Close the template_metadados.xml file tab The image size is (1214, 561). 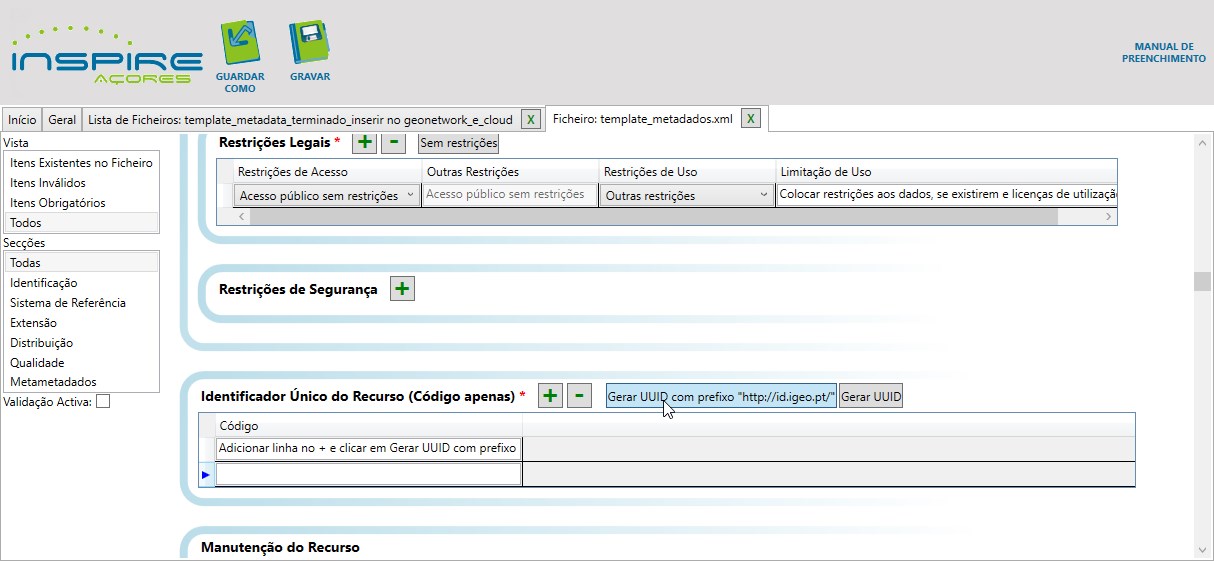click(x=751, y=119)
